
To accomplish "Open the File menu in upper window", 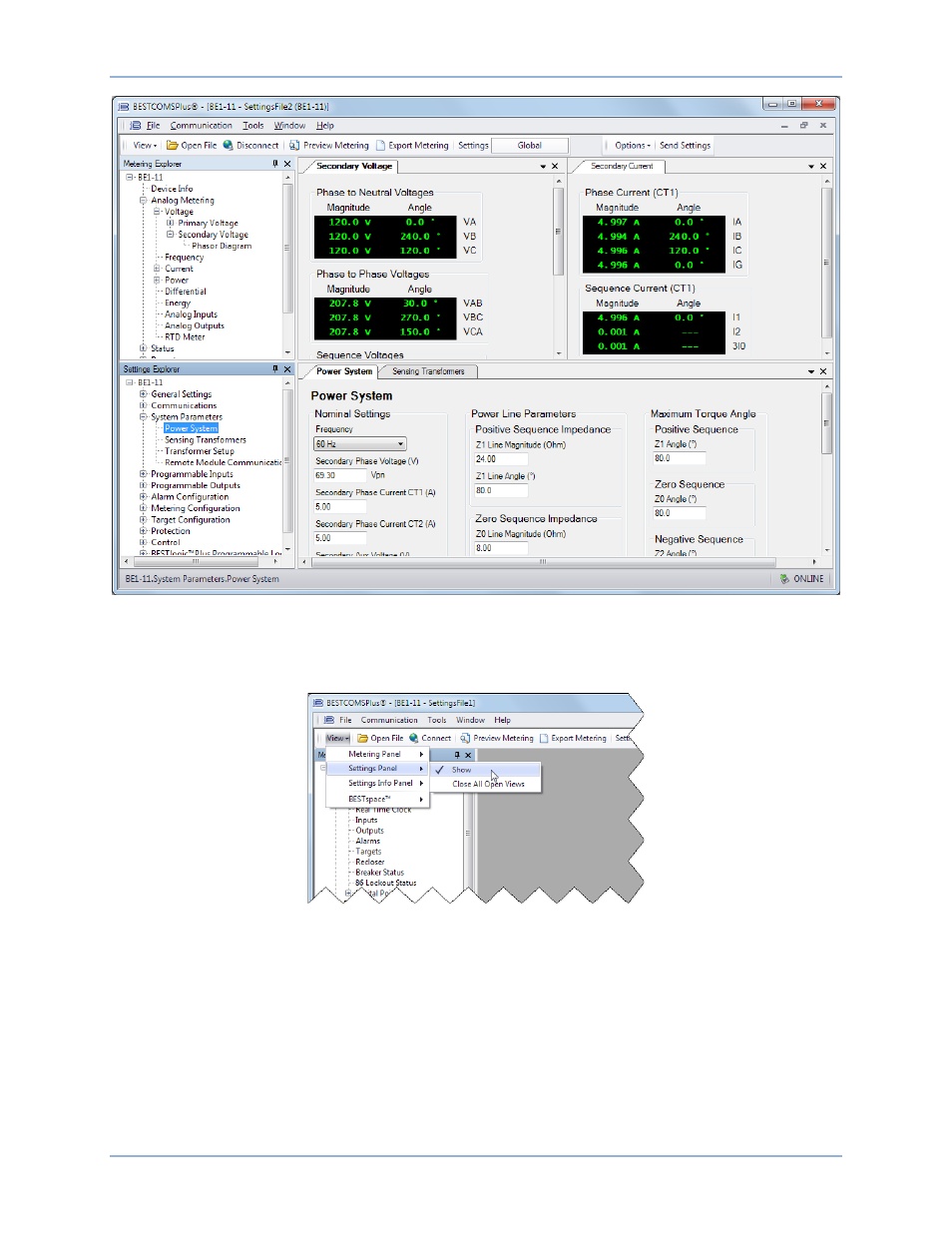I will pyautogui.click(x=153, y=126).
